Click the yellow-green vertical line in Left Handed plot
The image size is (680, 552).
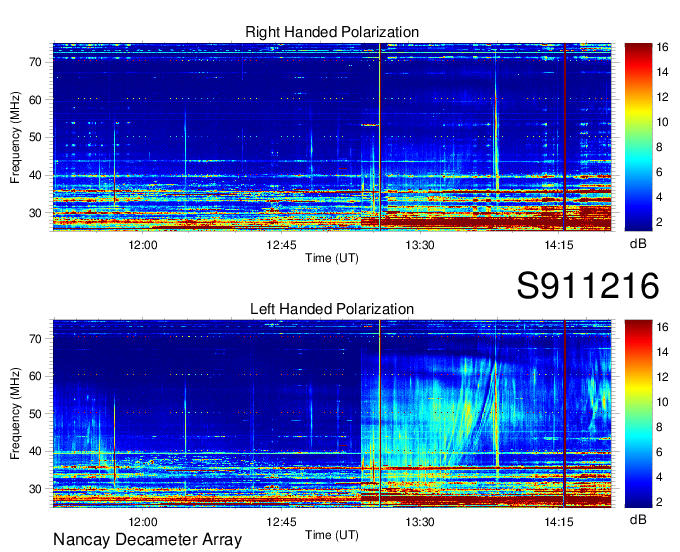(379, 413)
